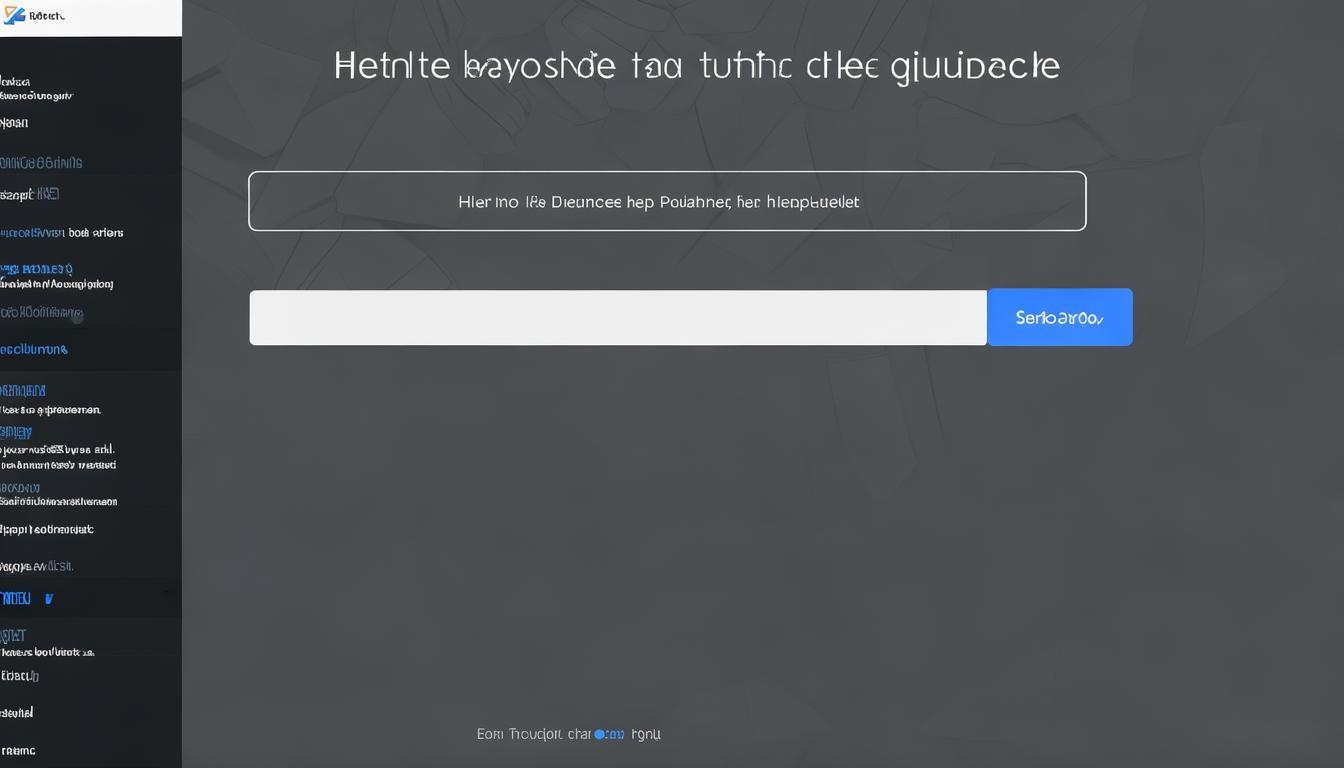Viewport: 1344px width, 768px height.
Task: Select the sidebar entry ending in 'bod arlens'
Action: tap(62, 233)
